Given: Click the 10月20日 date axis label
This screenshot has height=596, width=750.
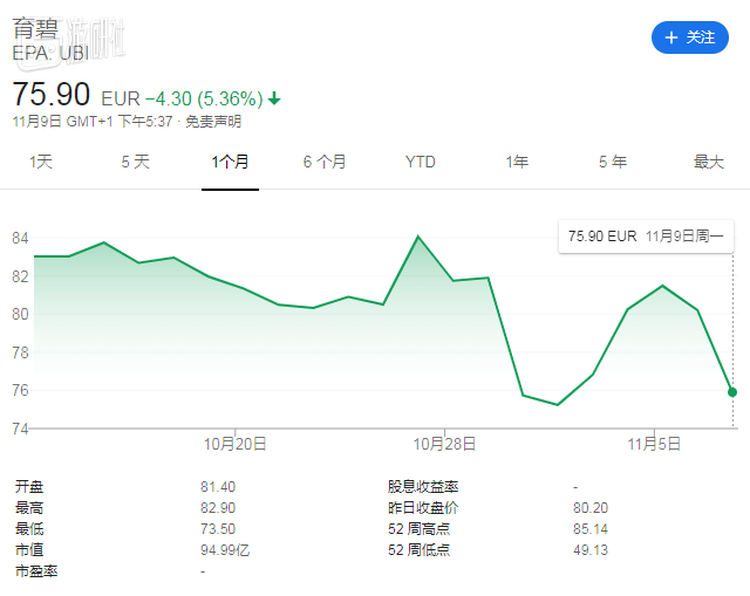Looking at the screenshot, I should [235, 443].
